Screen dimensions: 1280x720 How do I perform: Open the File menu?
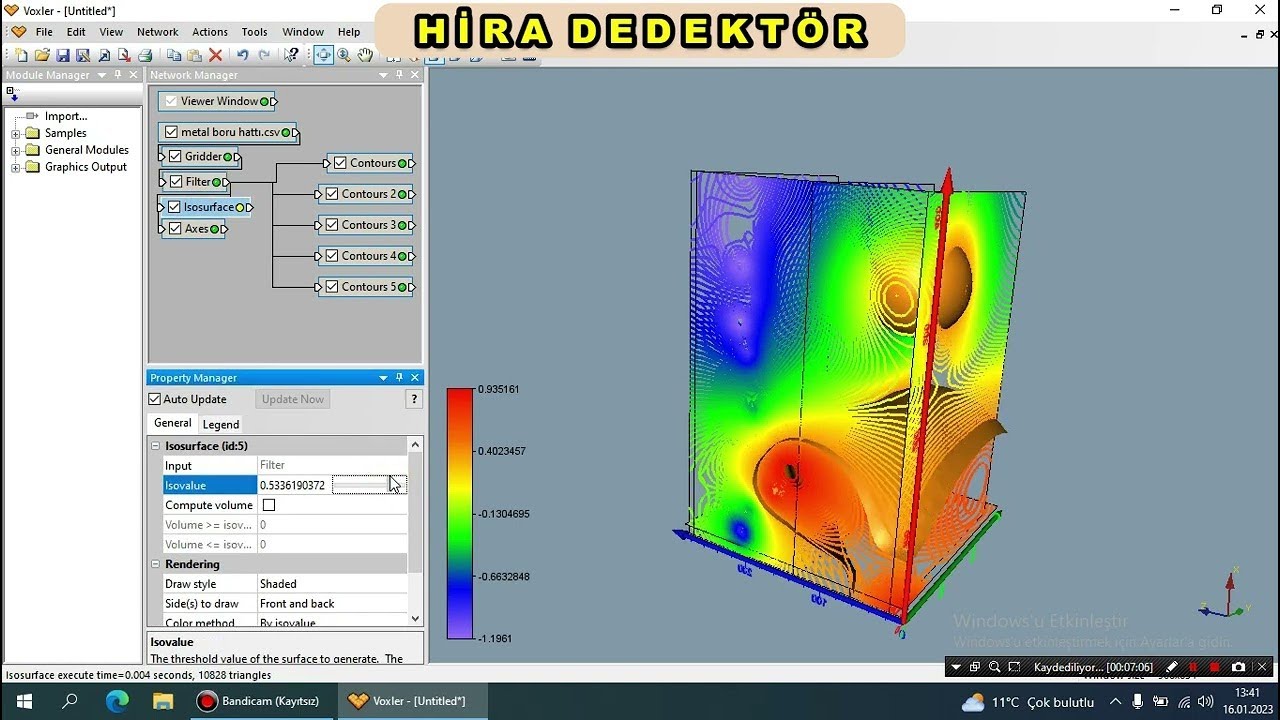coord(44,32)
